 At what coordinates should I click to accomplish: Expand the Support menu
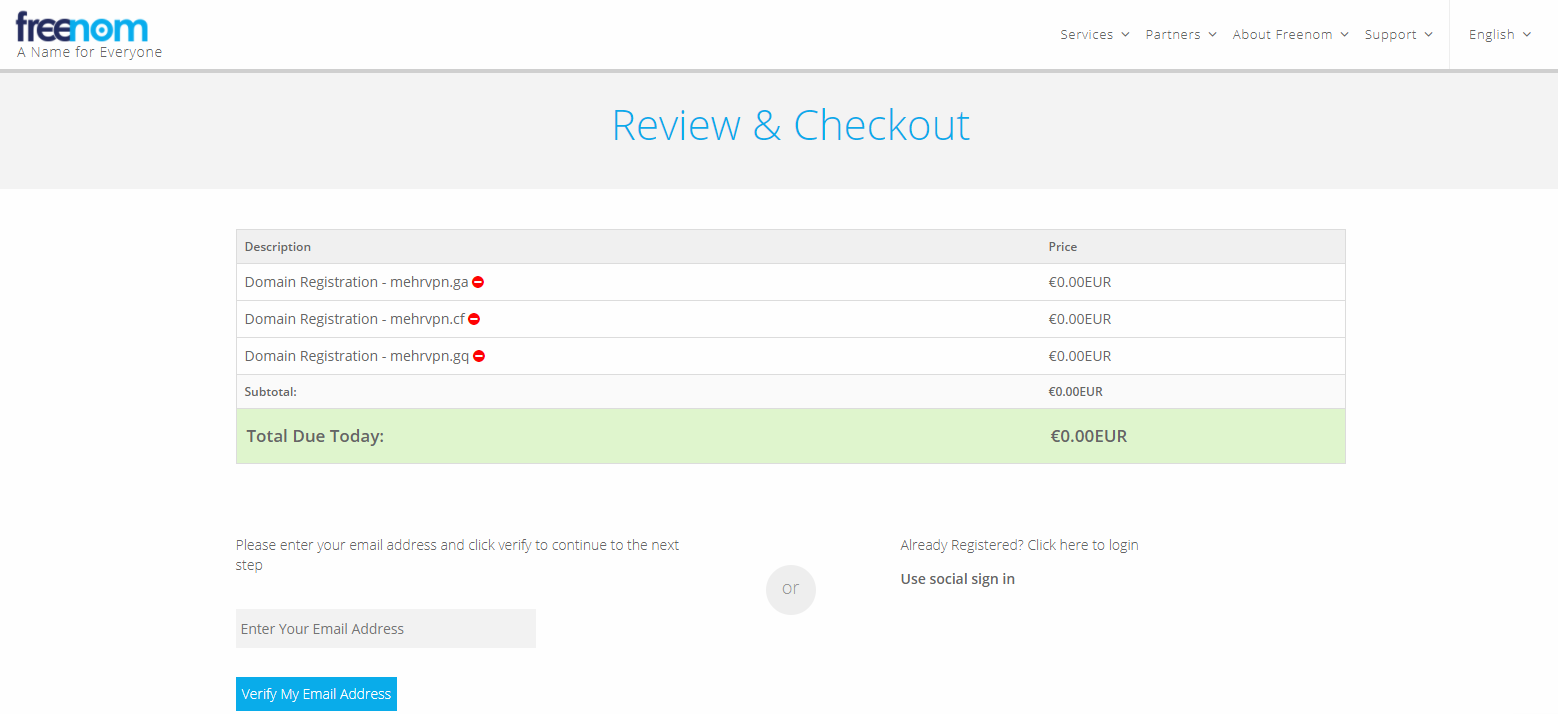point(1398,34)
